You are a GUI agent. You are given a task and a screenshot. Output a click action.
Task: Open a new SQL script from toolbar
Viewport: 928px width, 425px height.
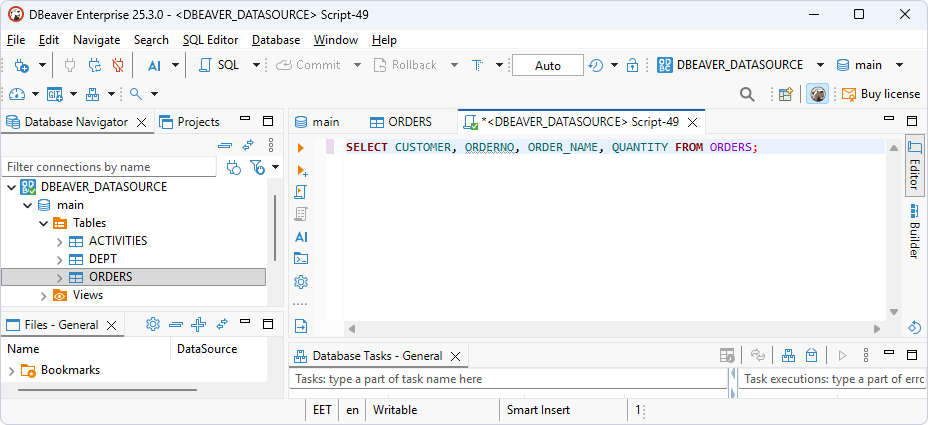pyautogui.click(x=219, y=65)
